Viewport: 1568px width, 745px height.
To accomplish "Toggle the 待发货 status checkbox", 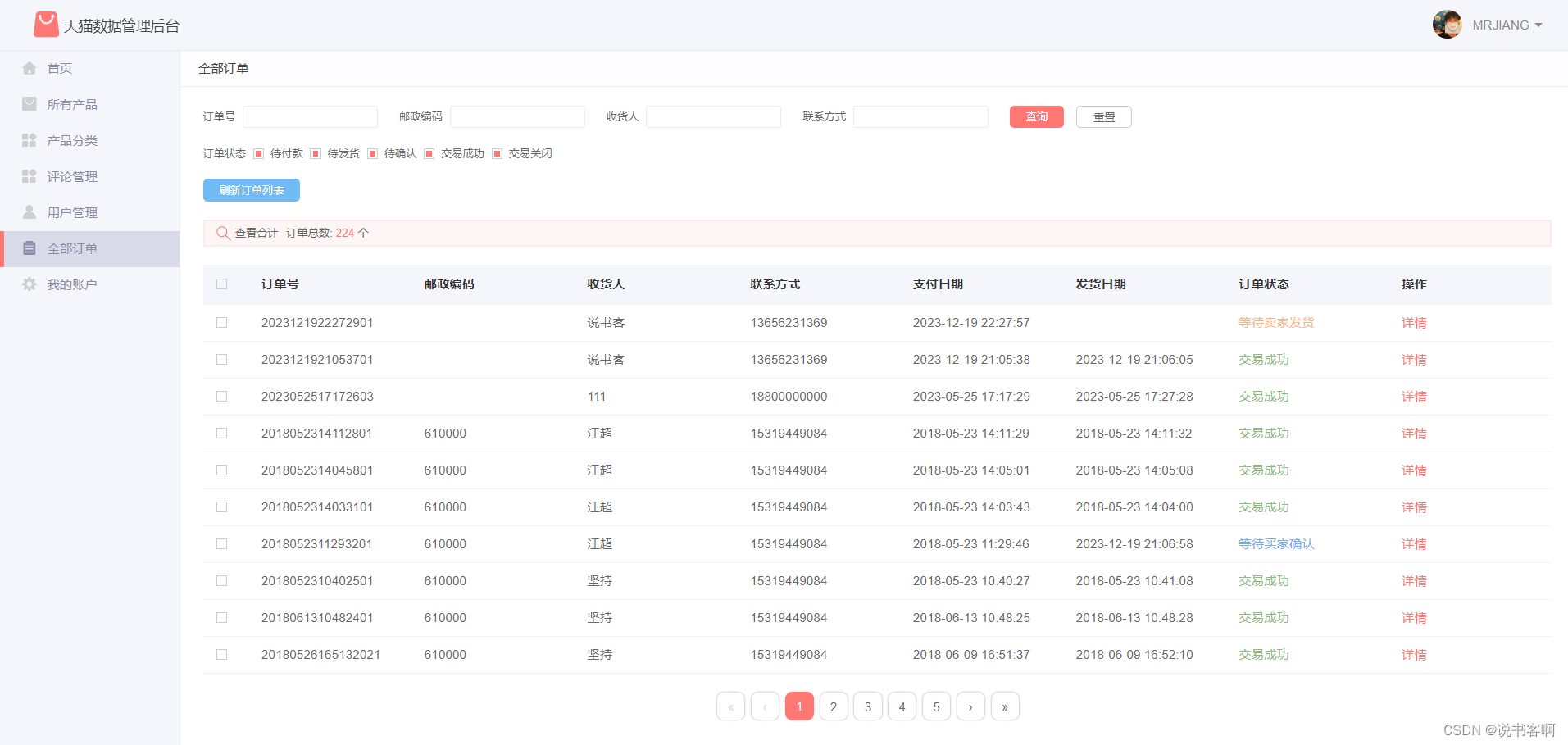I will (316, 153).
